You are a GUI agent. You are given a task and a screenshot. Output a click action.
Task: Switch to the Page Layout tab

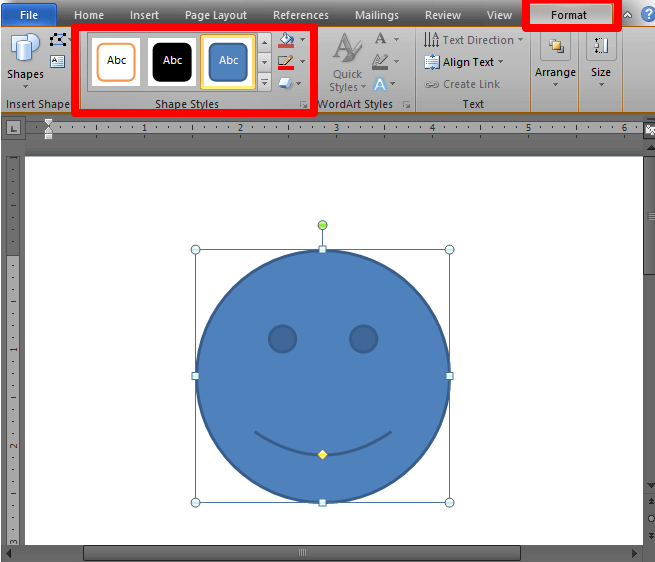(x=216, y=15)
